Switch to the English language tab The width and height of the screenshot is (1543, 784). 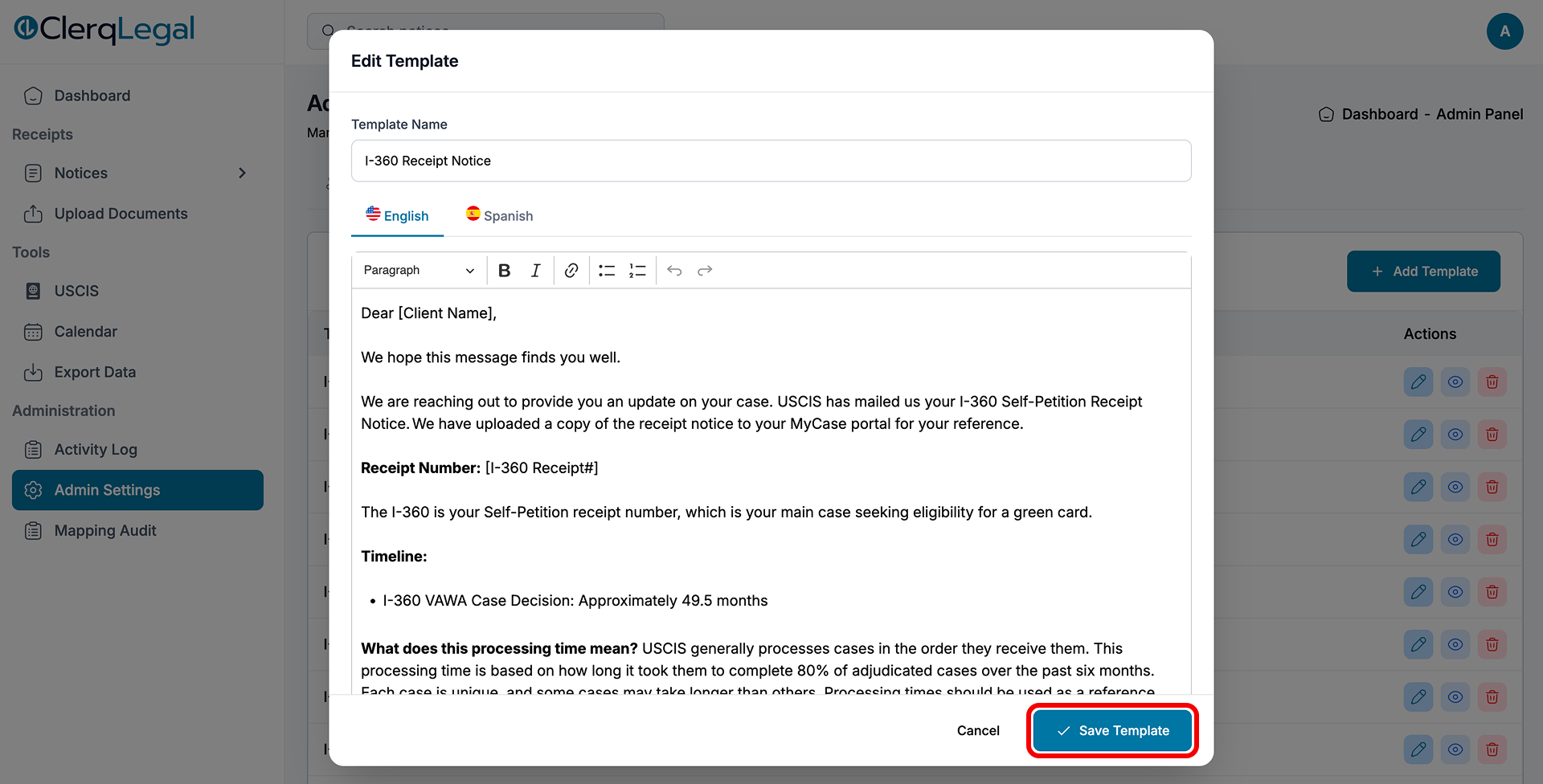pos(397,215)
